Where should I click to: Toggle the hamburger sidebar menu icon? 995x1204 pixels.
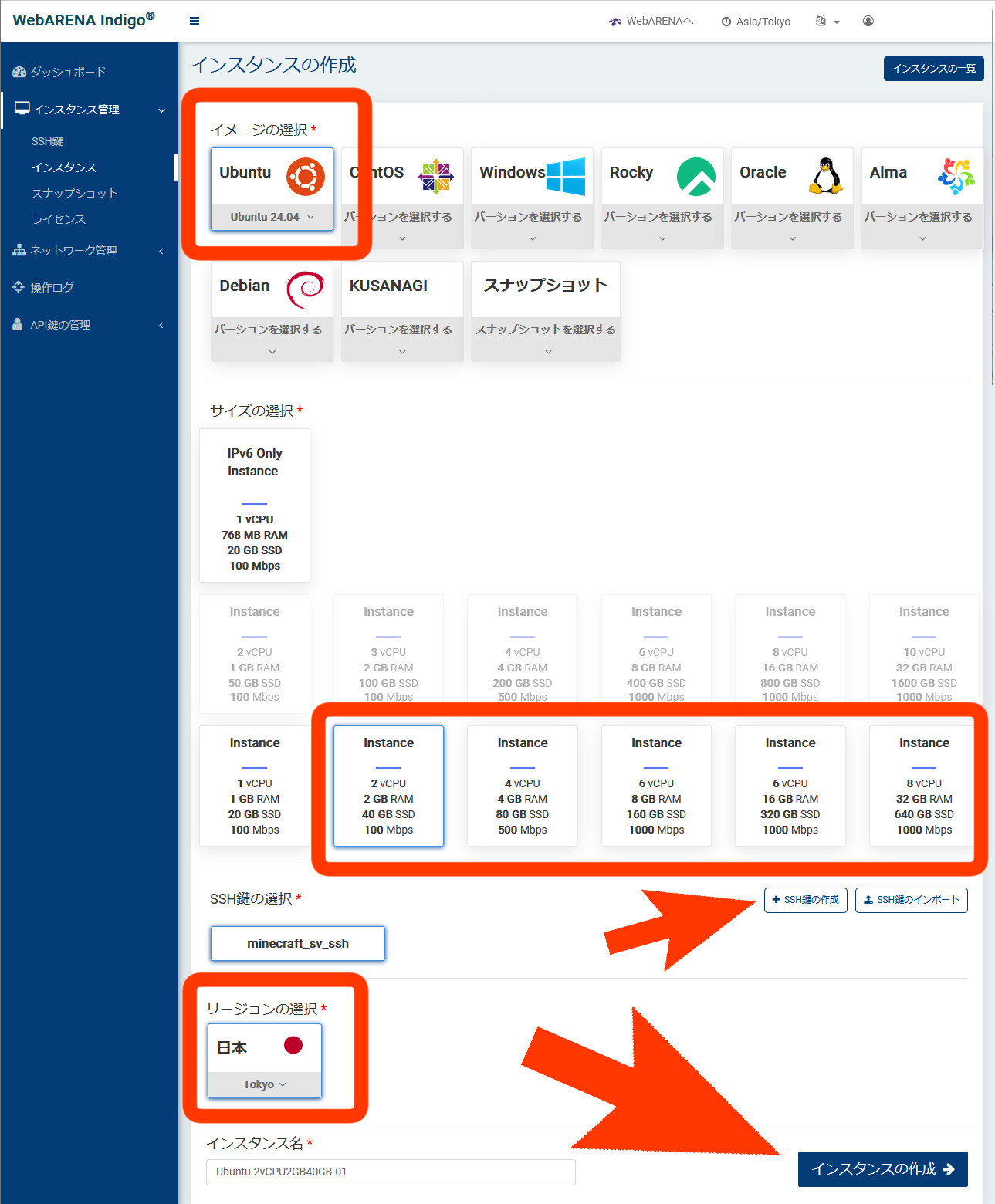click(195, 21)
